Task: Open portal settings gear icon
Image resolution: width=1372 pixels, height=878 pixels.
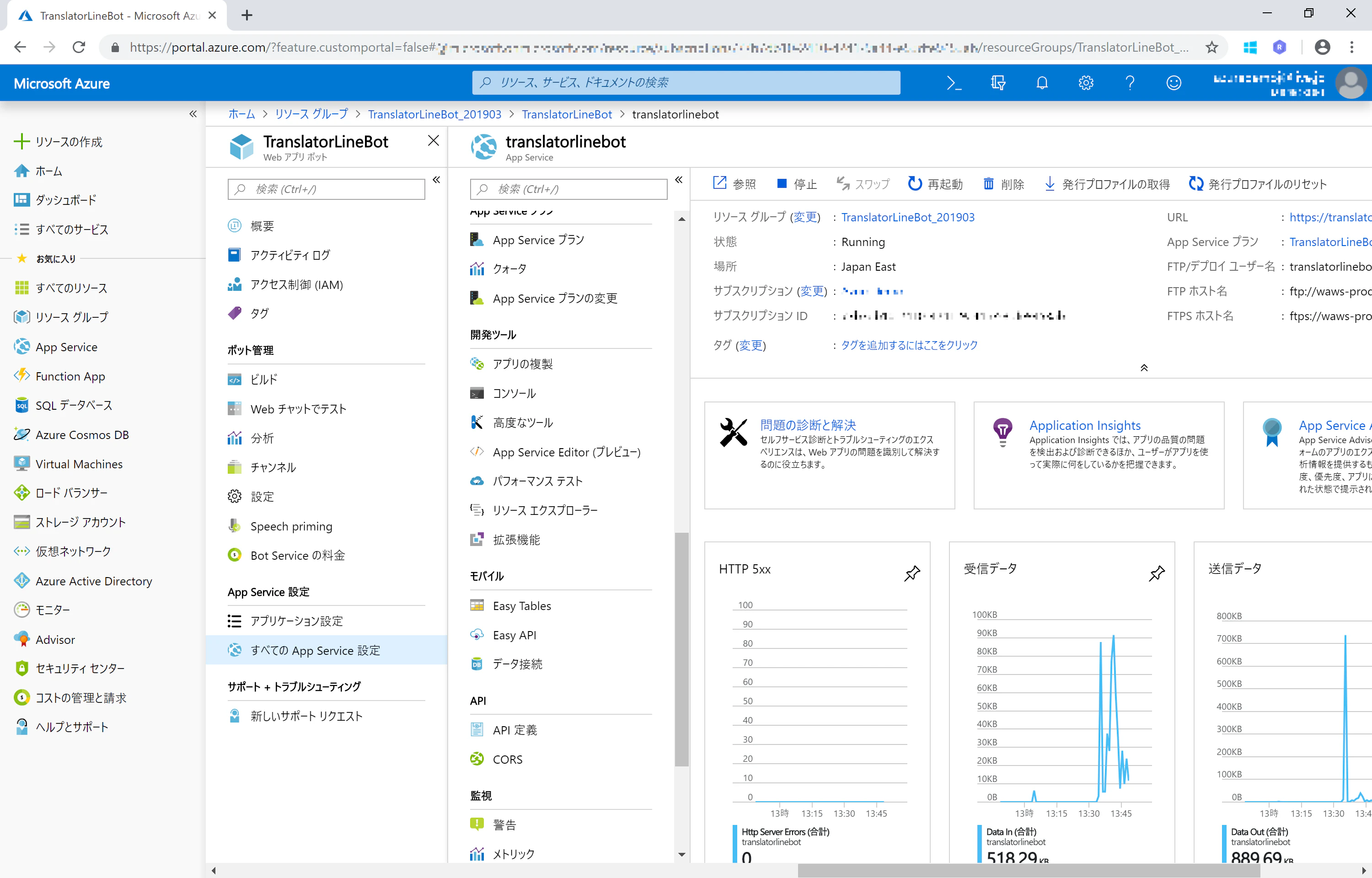Action: [x=1086, y=83]
